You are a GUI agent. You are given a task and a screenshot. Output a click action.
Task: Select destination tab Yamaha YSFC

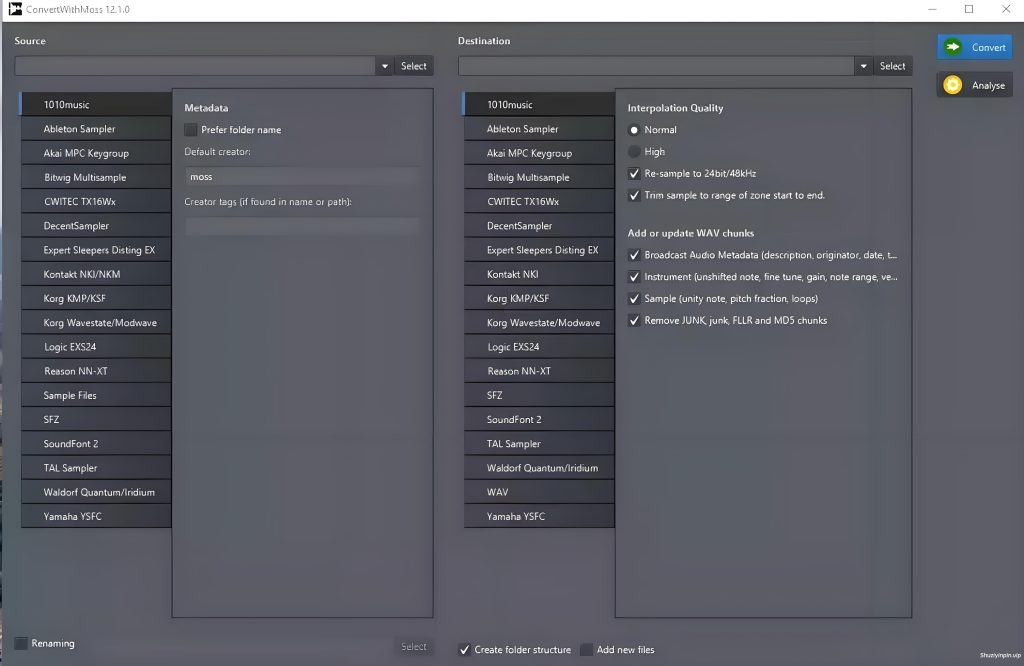point(539,516)
